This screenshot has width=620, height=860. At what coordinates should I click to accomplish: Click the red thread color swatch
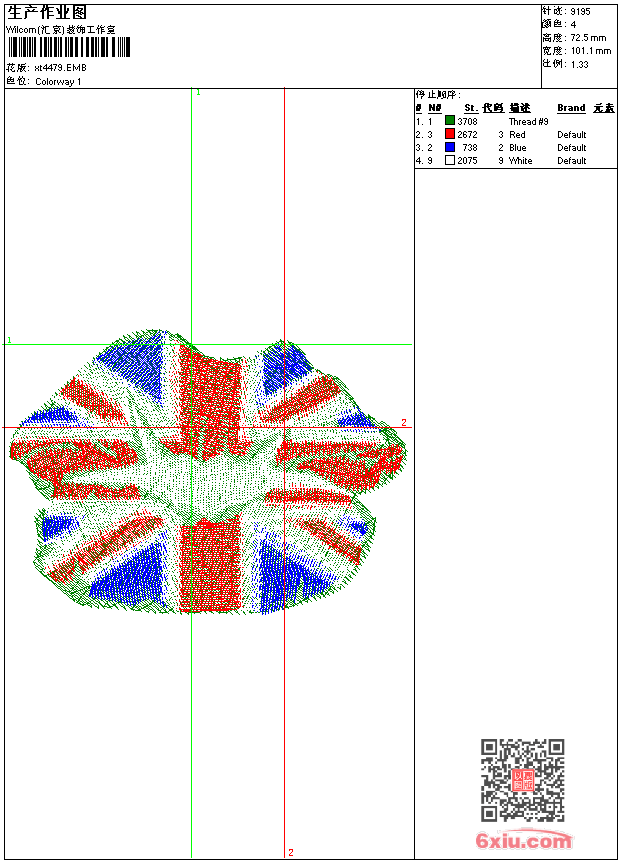pyautogui.click(x=450, y=134)
